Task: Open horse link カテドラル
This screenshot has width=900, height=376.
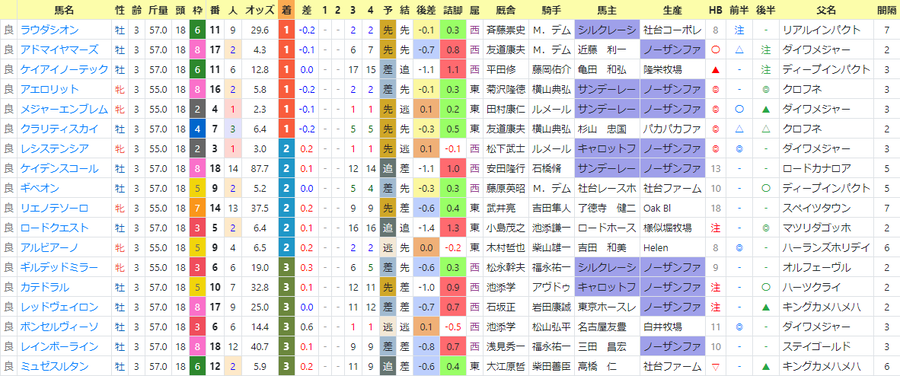Action: click(x=44, y=287)
